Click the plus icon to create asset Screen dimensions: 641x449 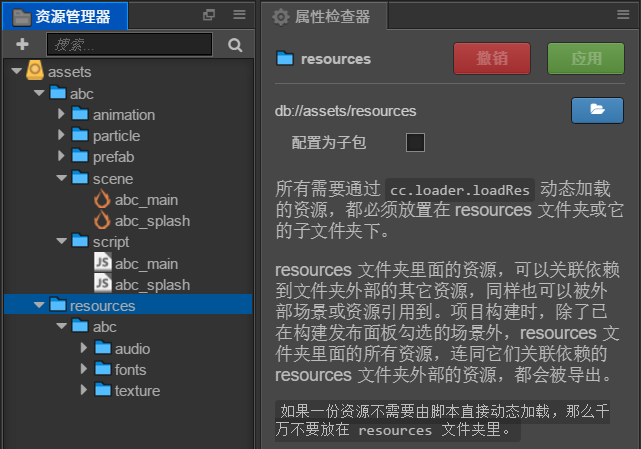tap(22, 45)
